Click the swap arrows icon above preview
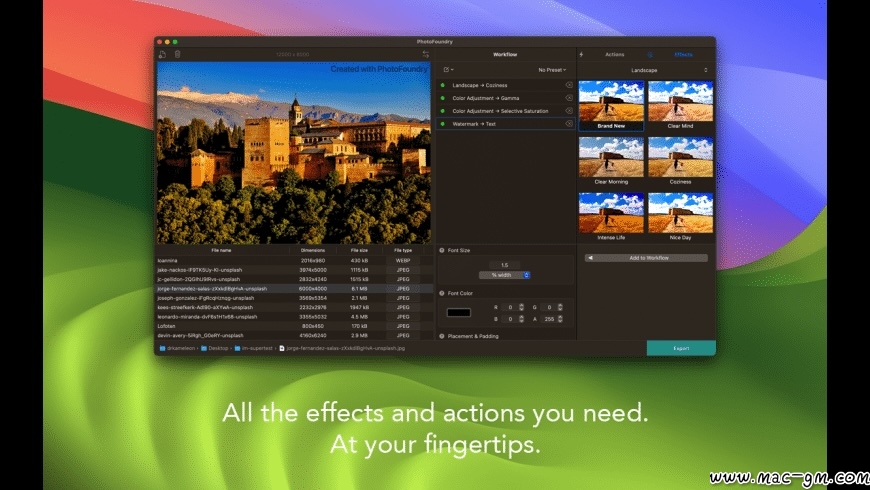Screen dimensions: 870x490 coord(426,54)
